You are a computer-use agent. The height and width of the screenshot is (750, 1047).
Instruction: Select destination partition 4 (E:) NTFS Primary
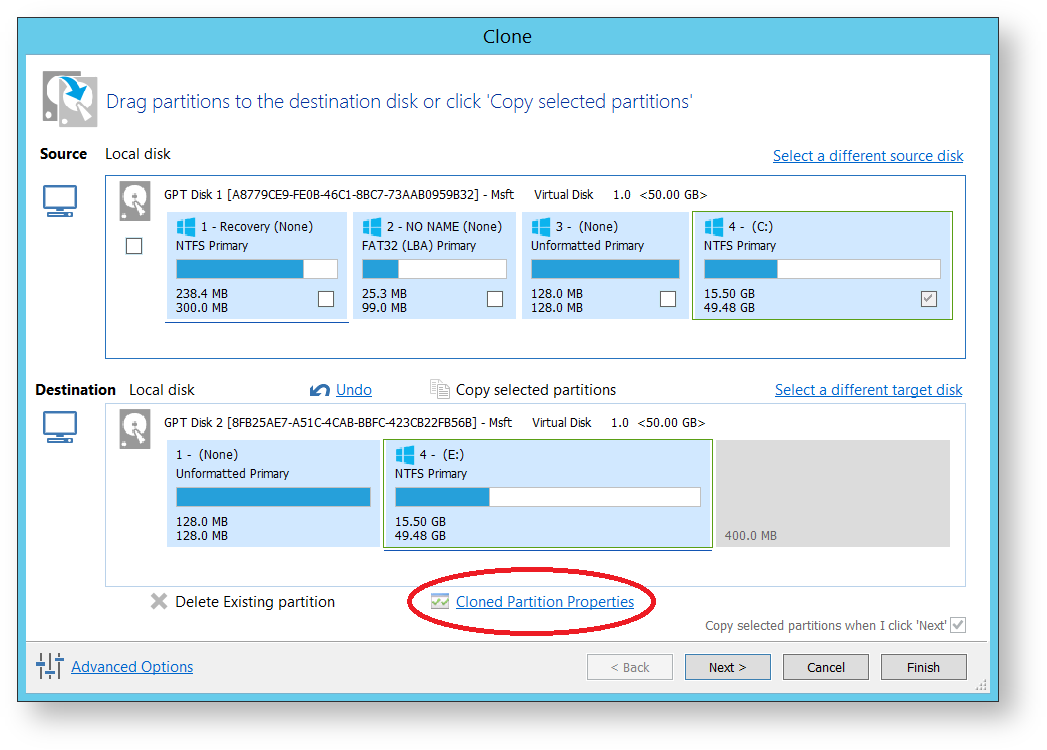548,494
